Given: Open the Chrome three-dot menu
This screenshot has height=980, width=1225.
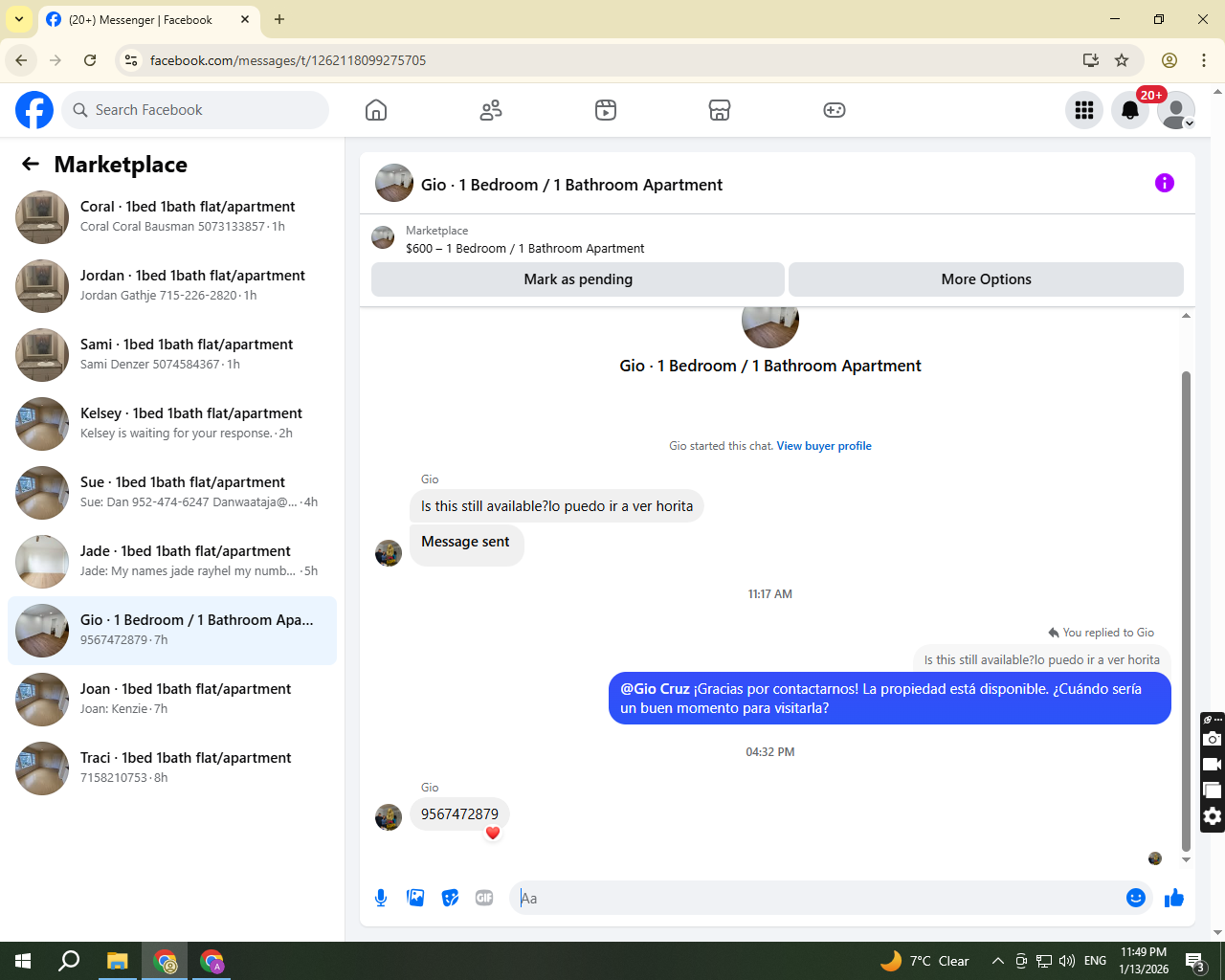Looking at the screenshot, I should click(x=1204, y=60).
